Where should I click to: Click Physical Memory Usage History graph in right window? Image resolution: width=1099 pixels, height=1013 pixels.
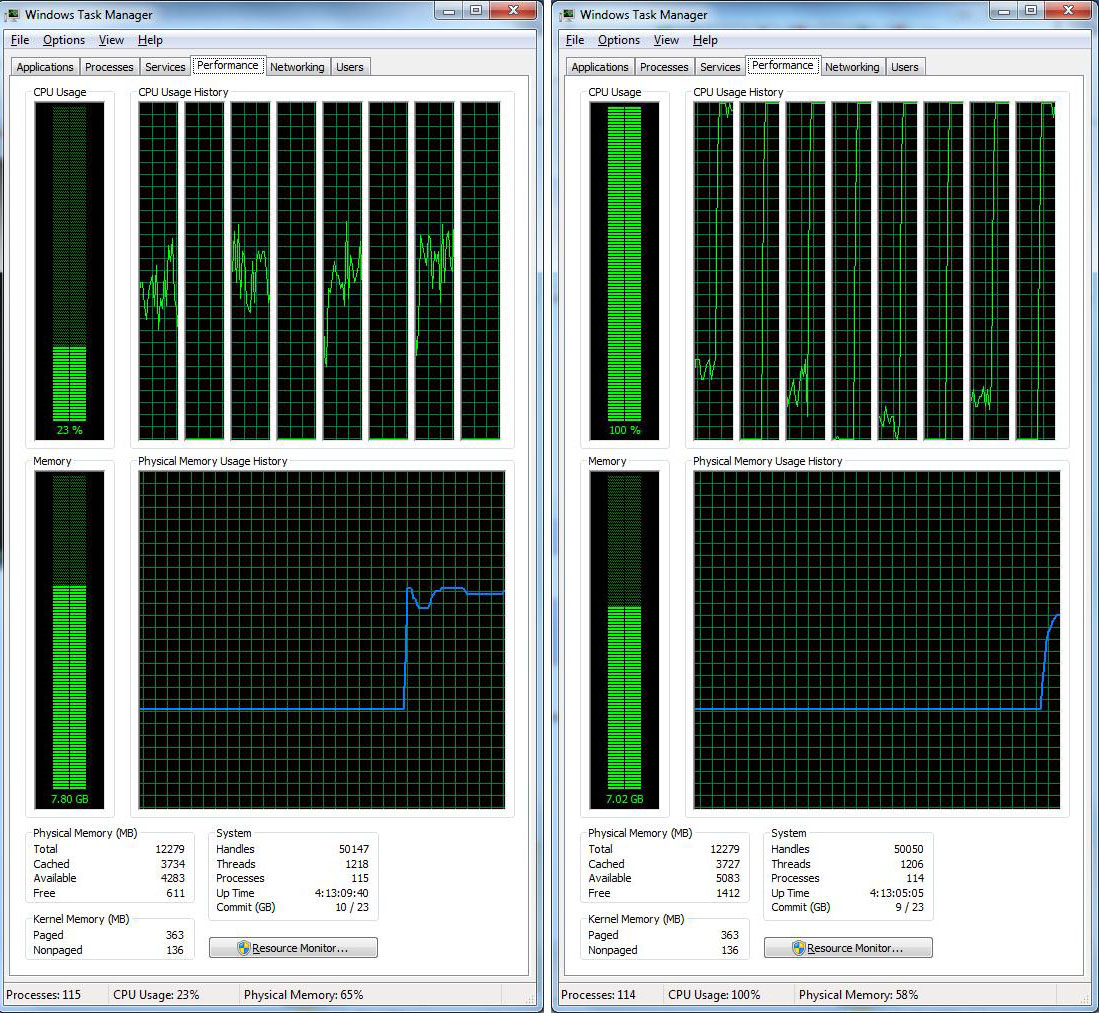pyautogui.click(x=877, y=640)
